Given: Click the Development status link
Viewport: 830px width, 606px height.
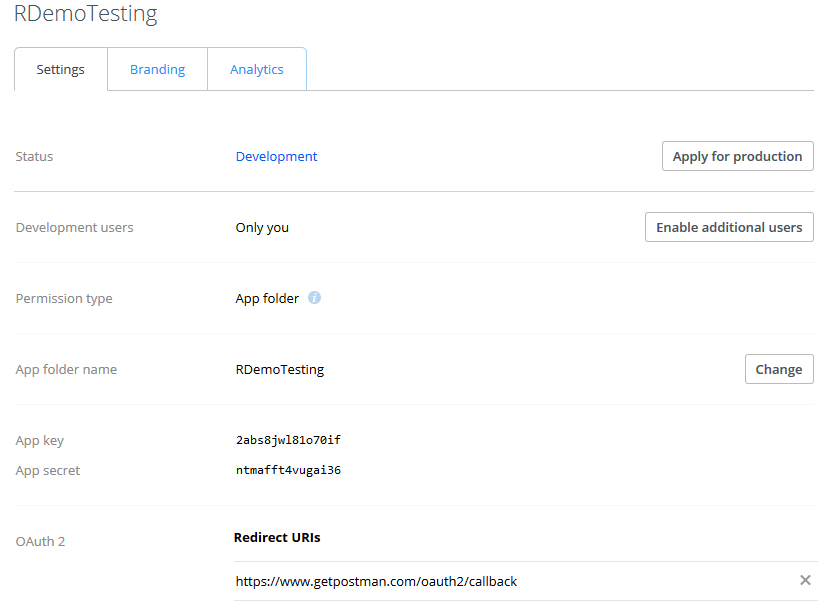Looking at the screenshot, I should click(x=276, y=156).
